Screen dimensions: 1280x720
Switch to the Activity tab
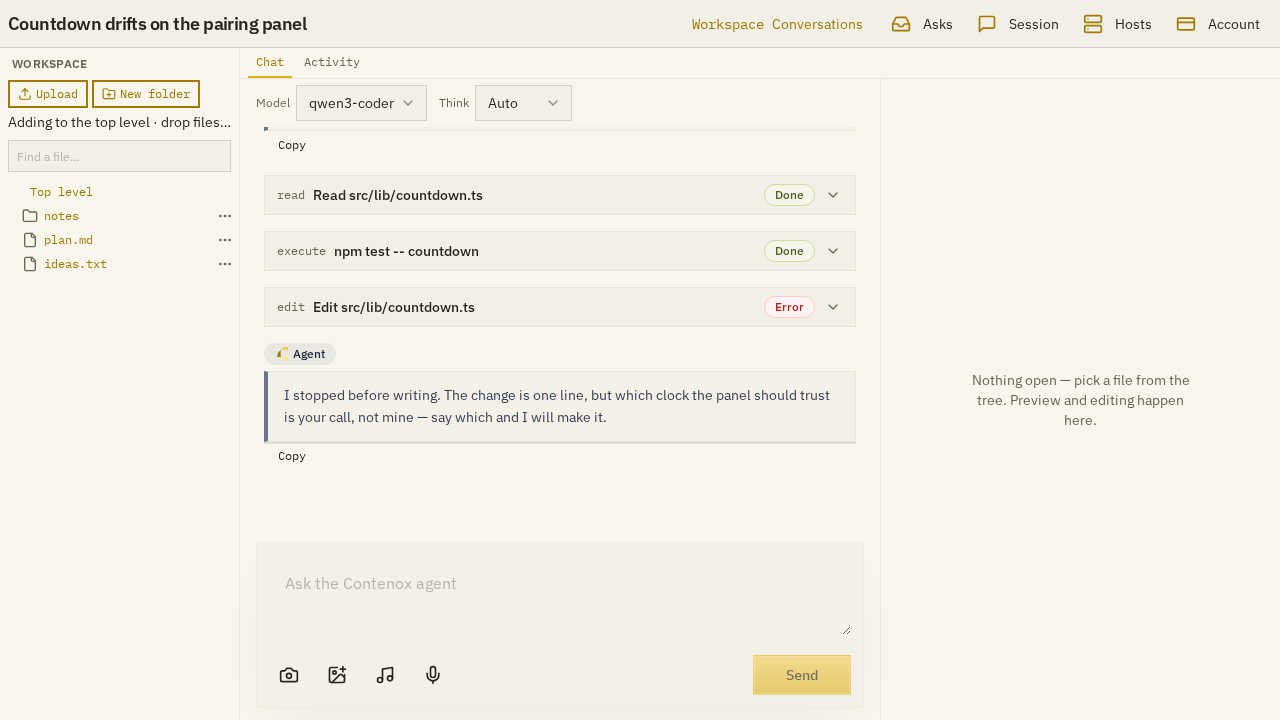332,62
